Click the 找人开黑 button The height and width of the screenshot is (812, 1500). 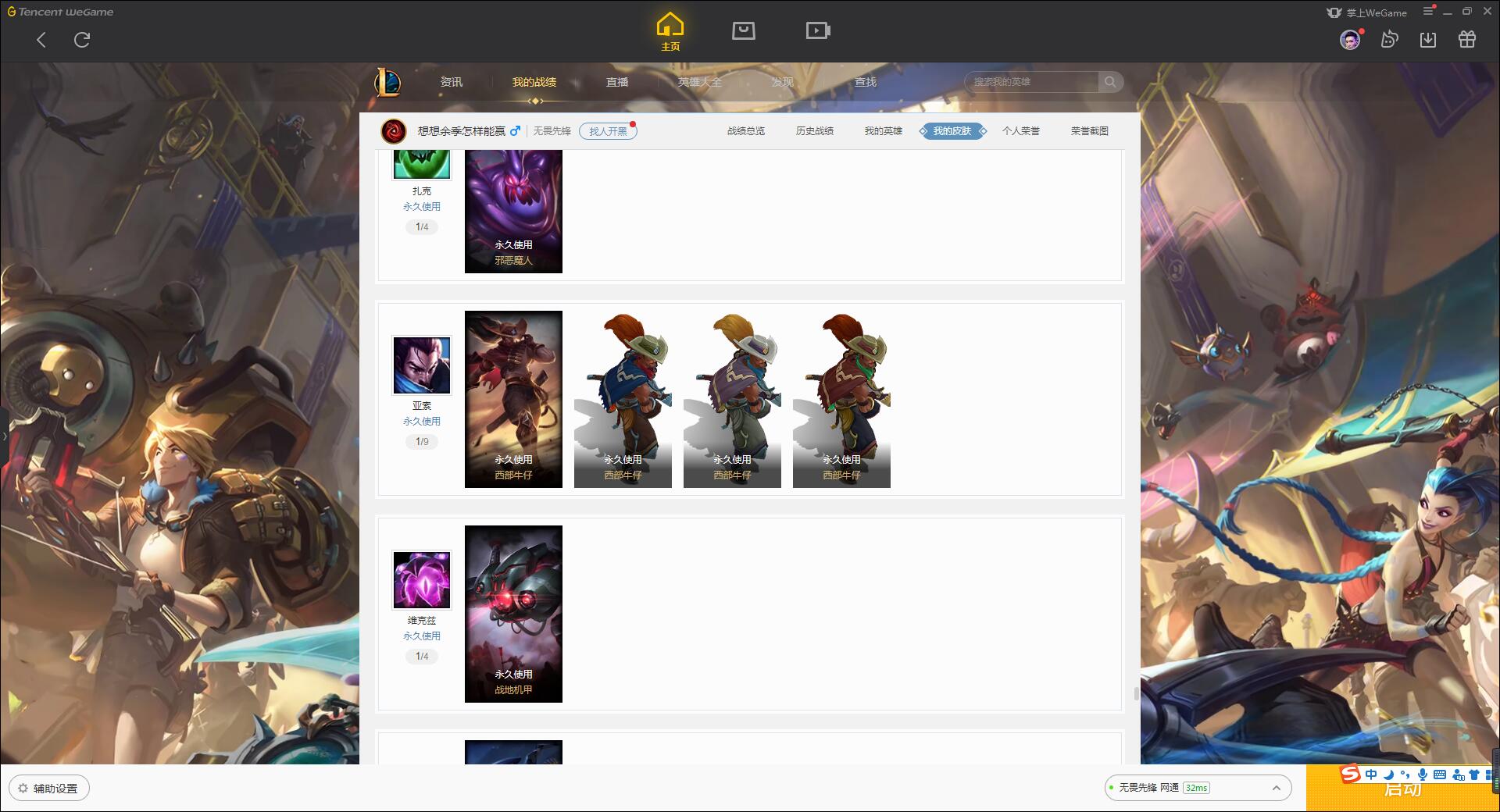tap(608, 131)
